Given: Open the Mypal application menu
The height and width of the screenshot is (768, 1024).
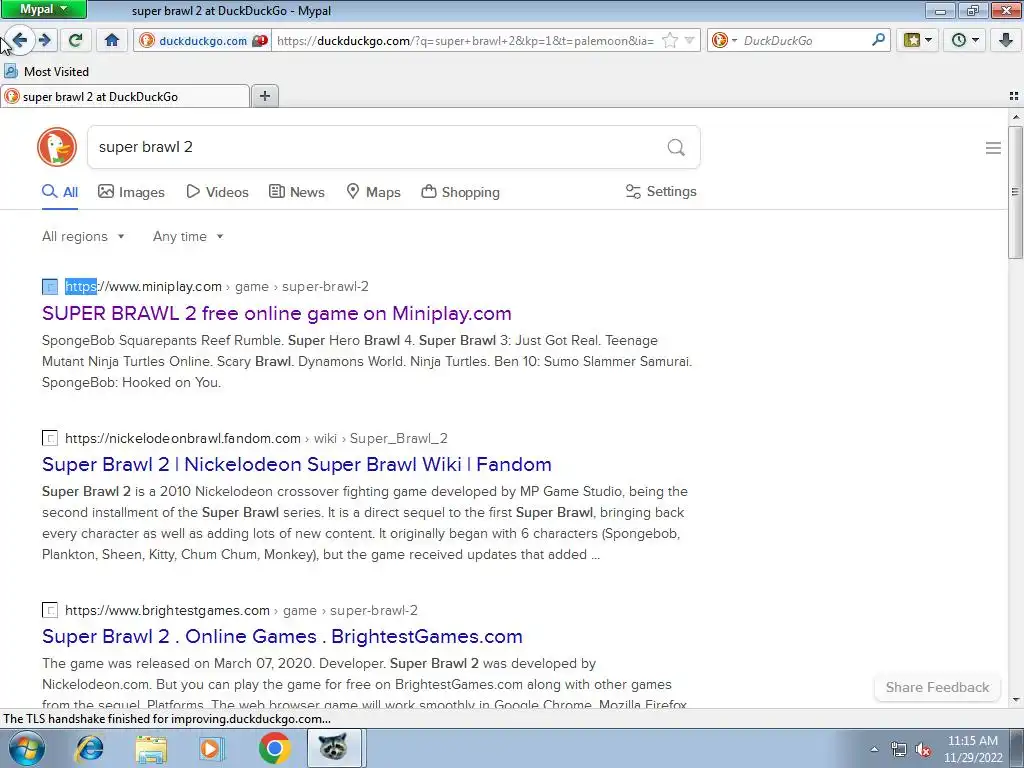Looking at the screenshot, I should [43, 9].
